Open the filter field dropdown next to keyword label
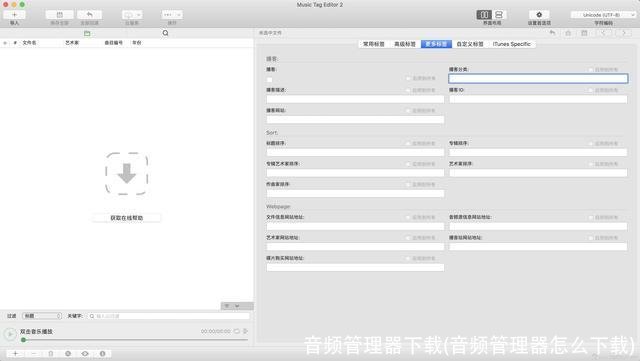 [42, 316]
